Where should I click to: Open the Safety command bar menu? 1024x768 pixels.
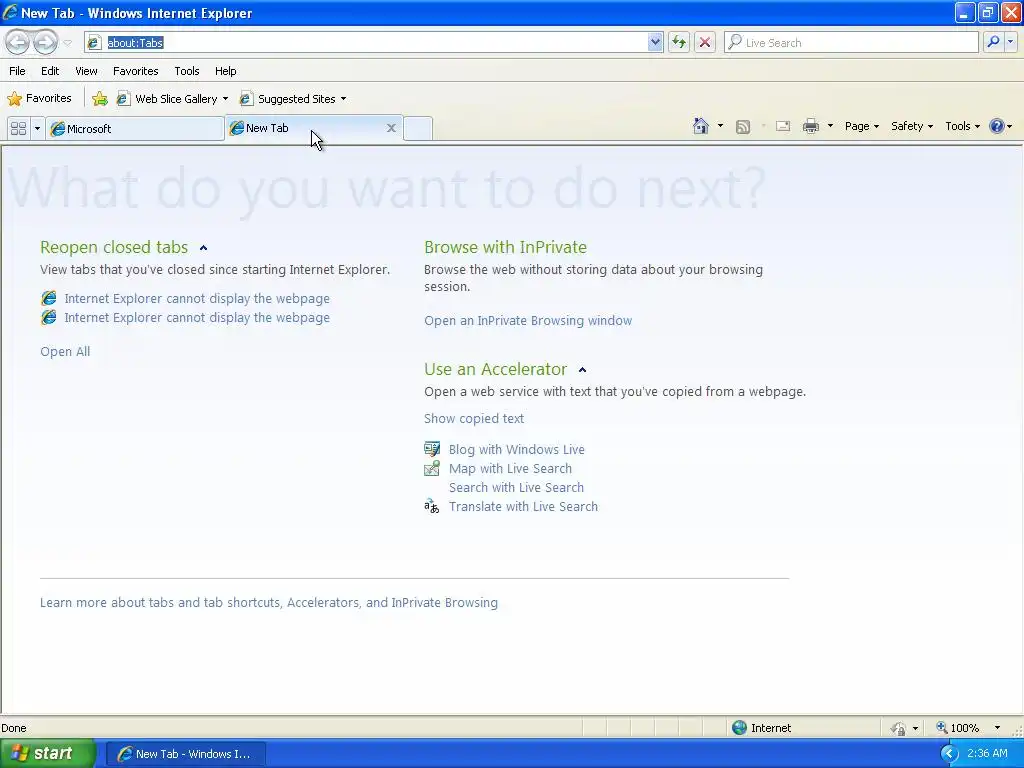coord(912,126)
